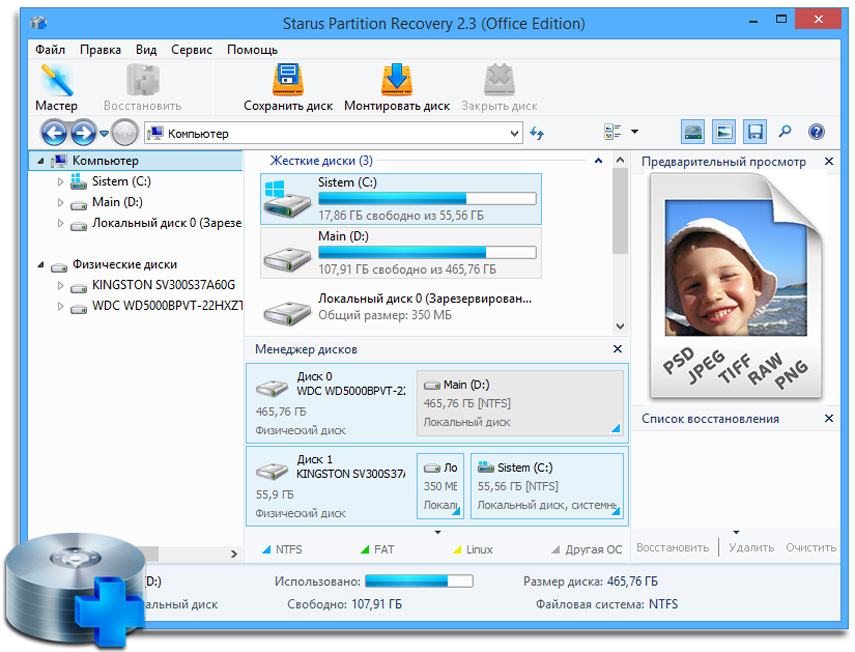Toggle the disk manager panel button
The image size is (855, 652).
coord(693,131)
